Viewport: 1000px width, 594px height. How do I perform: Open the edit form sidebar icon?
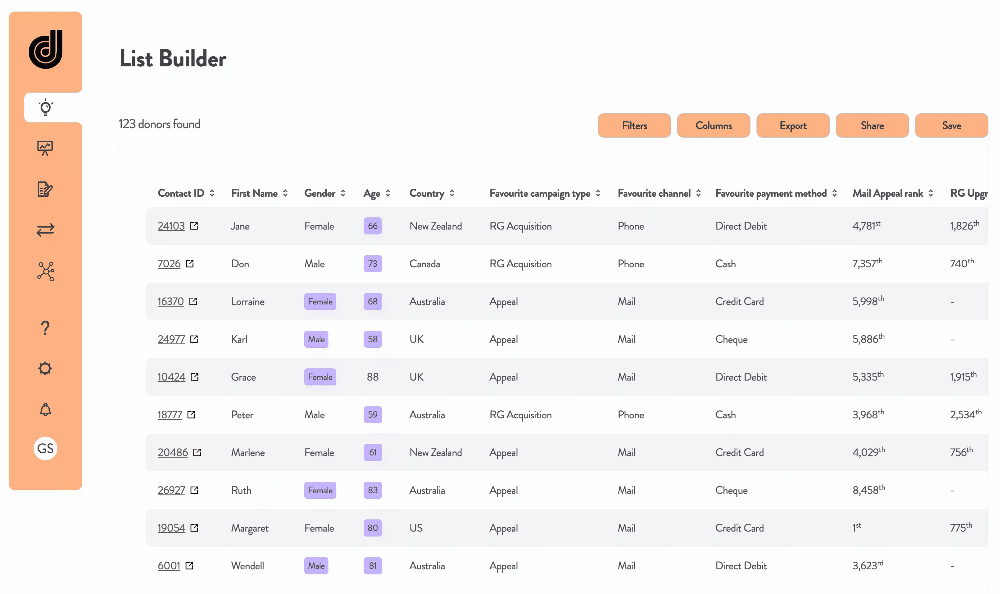click(45, 189)
